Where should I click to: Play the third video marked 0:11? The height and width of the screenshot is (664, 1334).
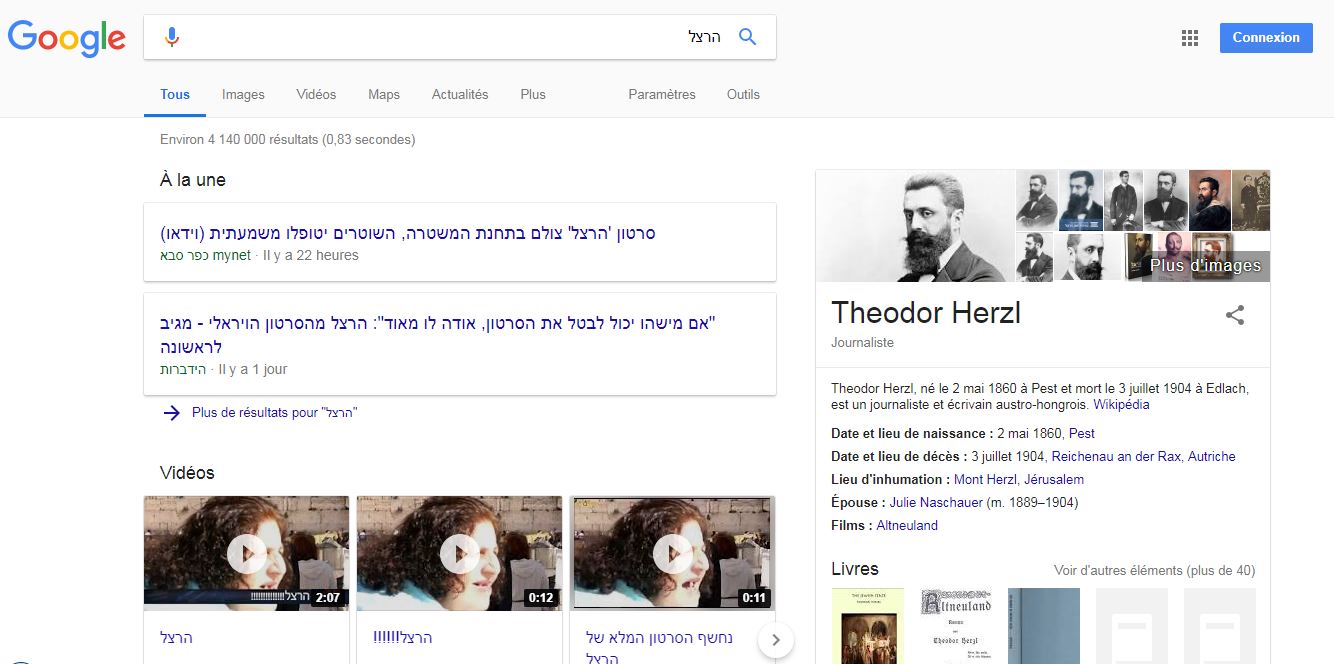[672, 552]
